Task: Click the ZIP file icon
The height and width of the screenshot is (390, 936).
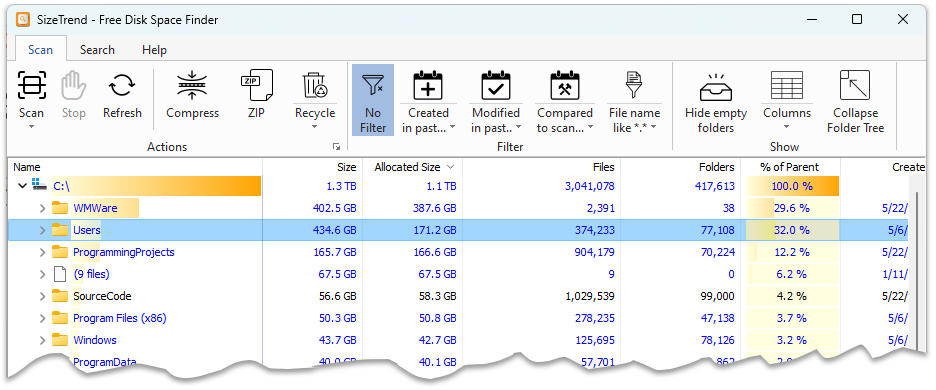Action: 256,85
